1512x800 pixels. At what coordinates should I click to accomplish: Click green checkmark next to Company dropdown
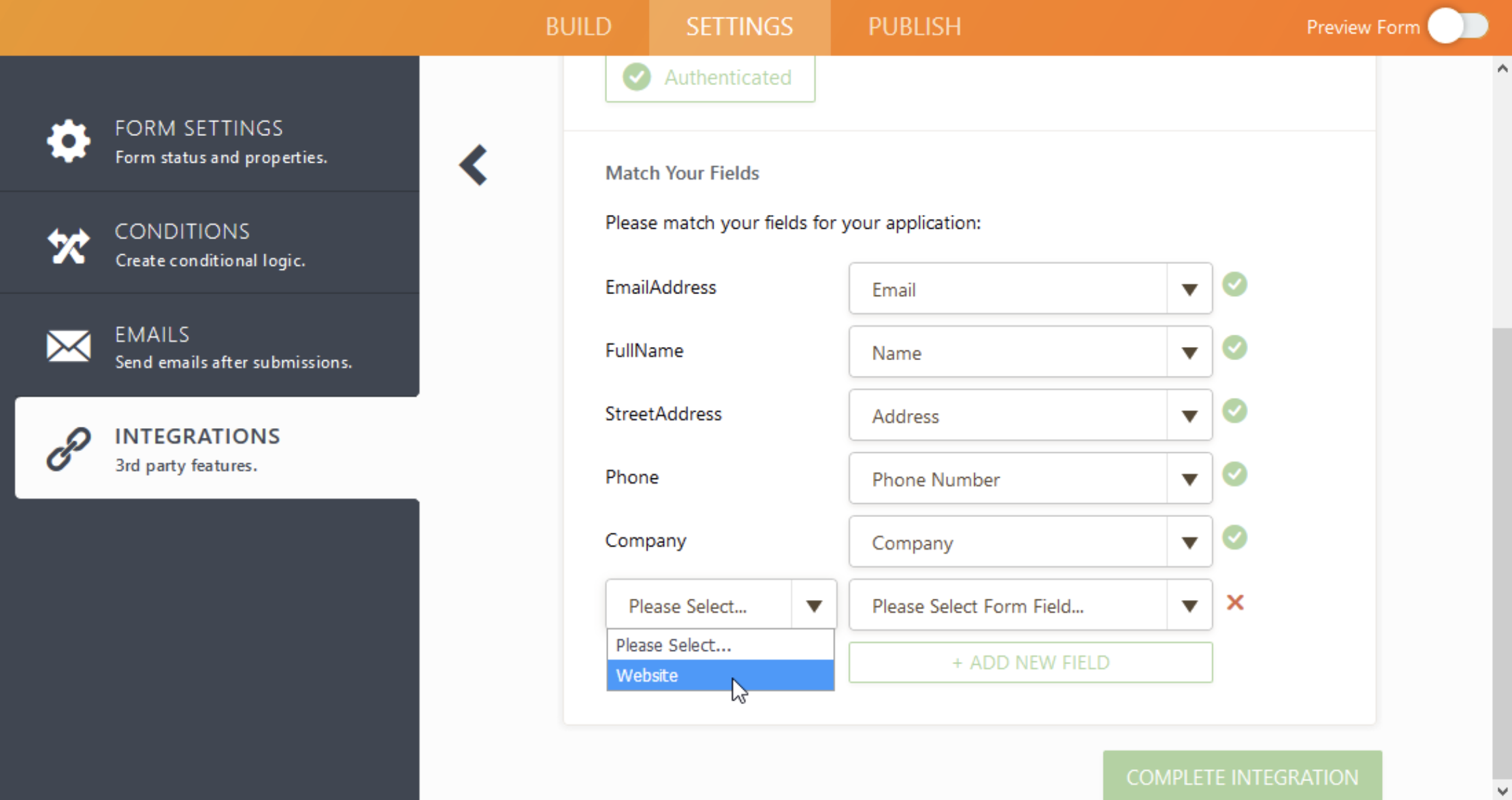(x=1234, y=538)
